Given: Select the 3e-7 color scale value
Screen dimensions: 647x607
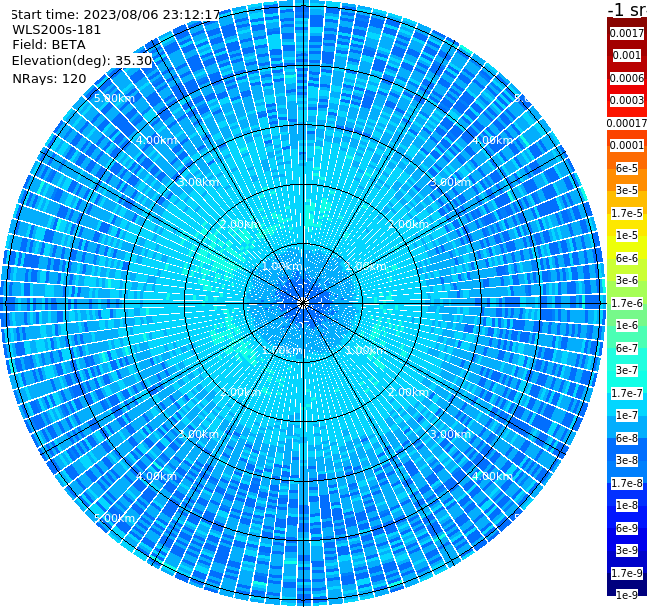Looking at the screenshot, I should click(x=627, y=370).
